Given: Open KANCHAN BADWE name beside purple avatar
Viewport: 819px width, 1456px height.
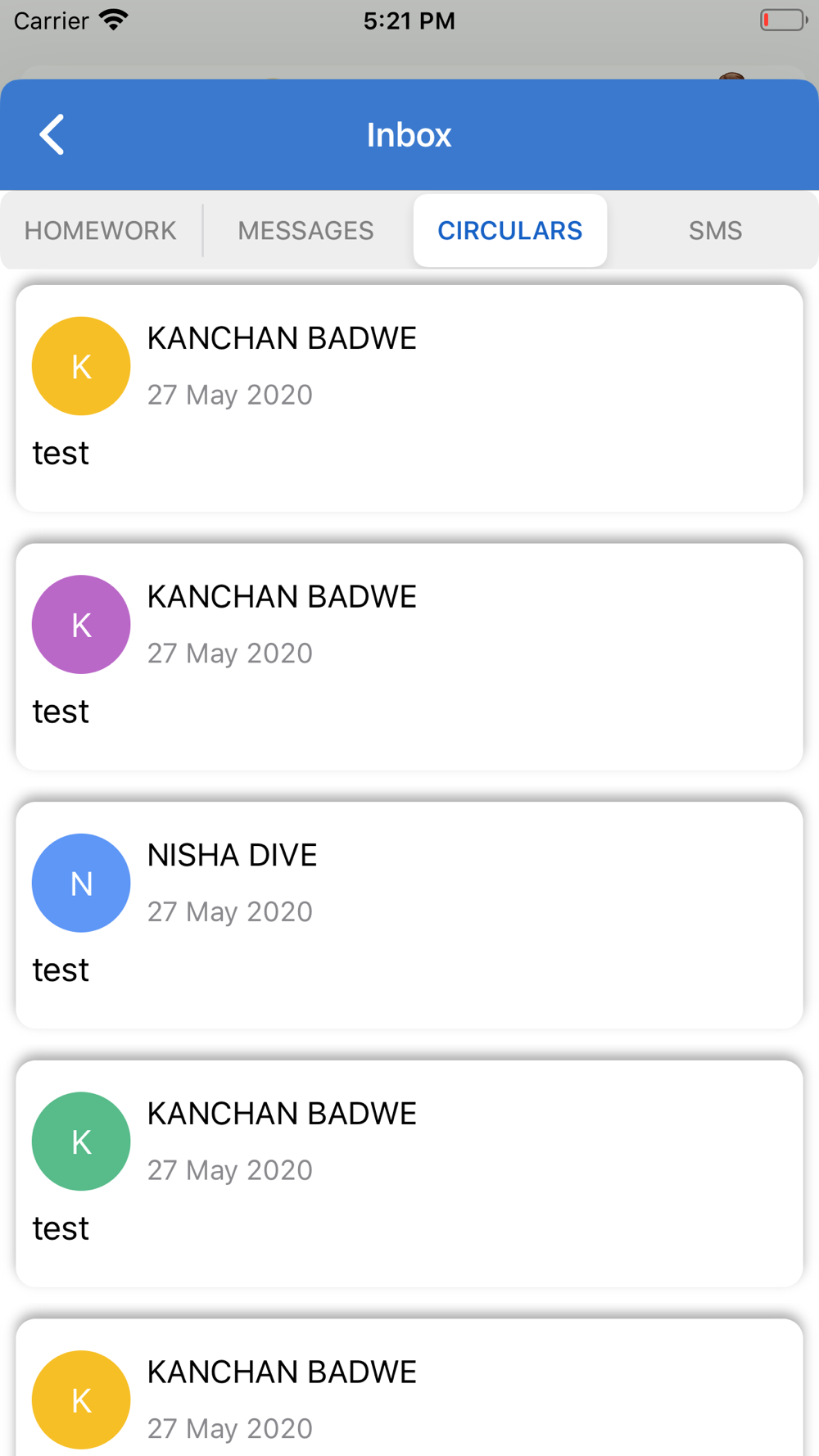Looking at the screenshot, I should pos(282,597).
